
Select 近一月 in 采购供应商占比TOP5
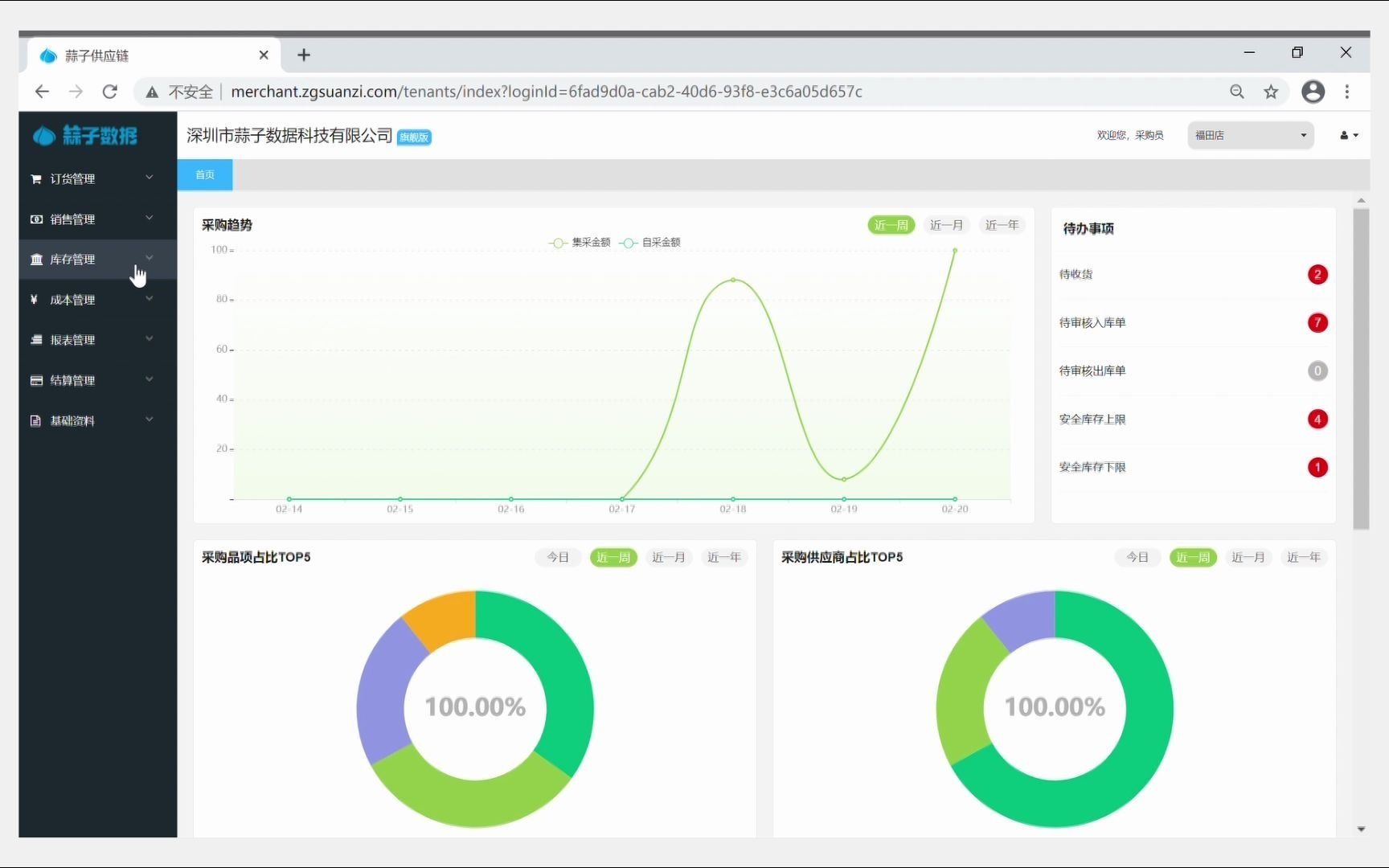1248,557
